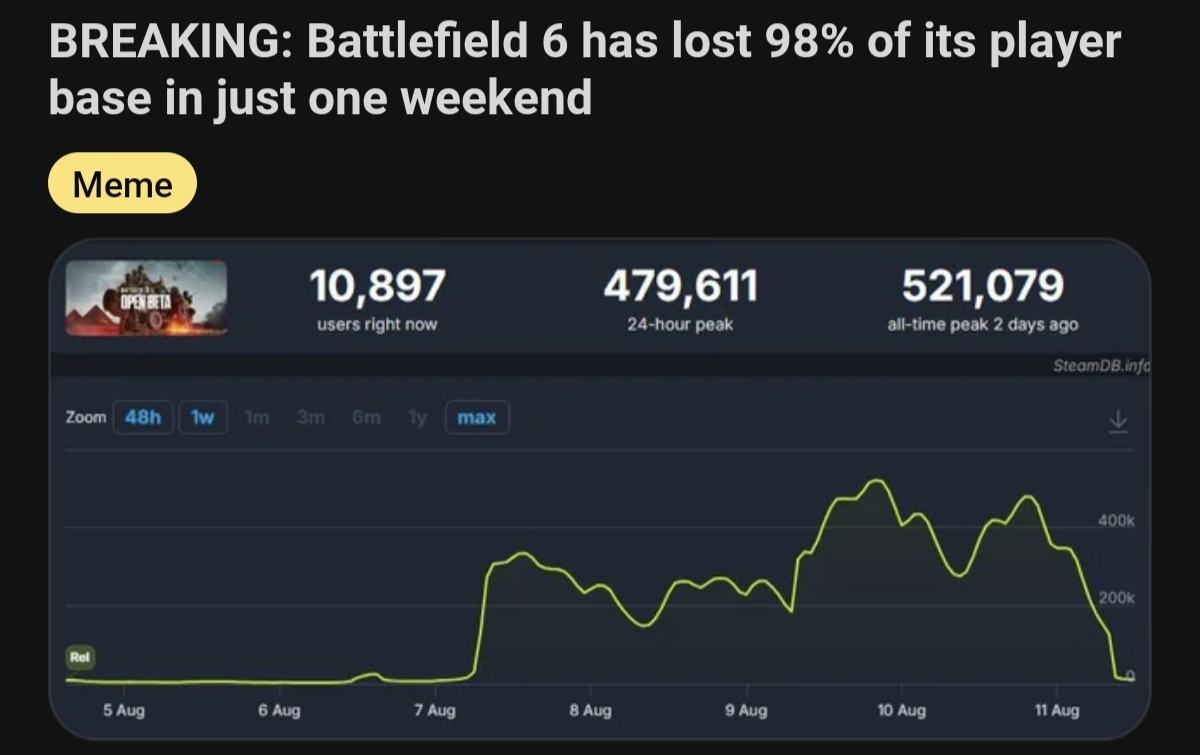Click the end-of-line data point marker
Viewport: 1200px width, 755px height.
point(1130,677)
